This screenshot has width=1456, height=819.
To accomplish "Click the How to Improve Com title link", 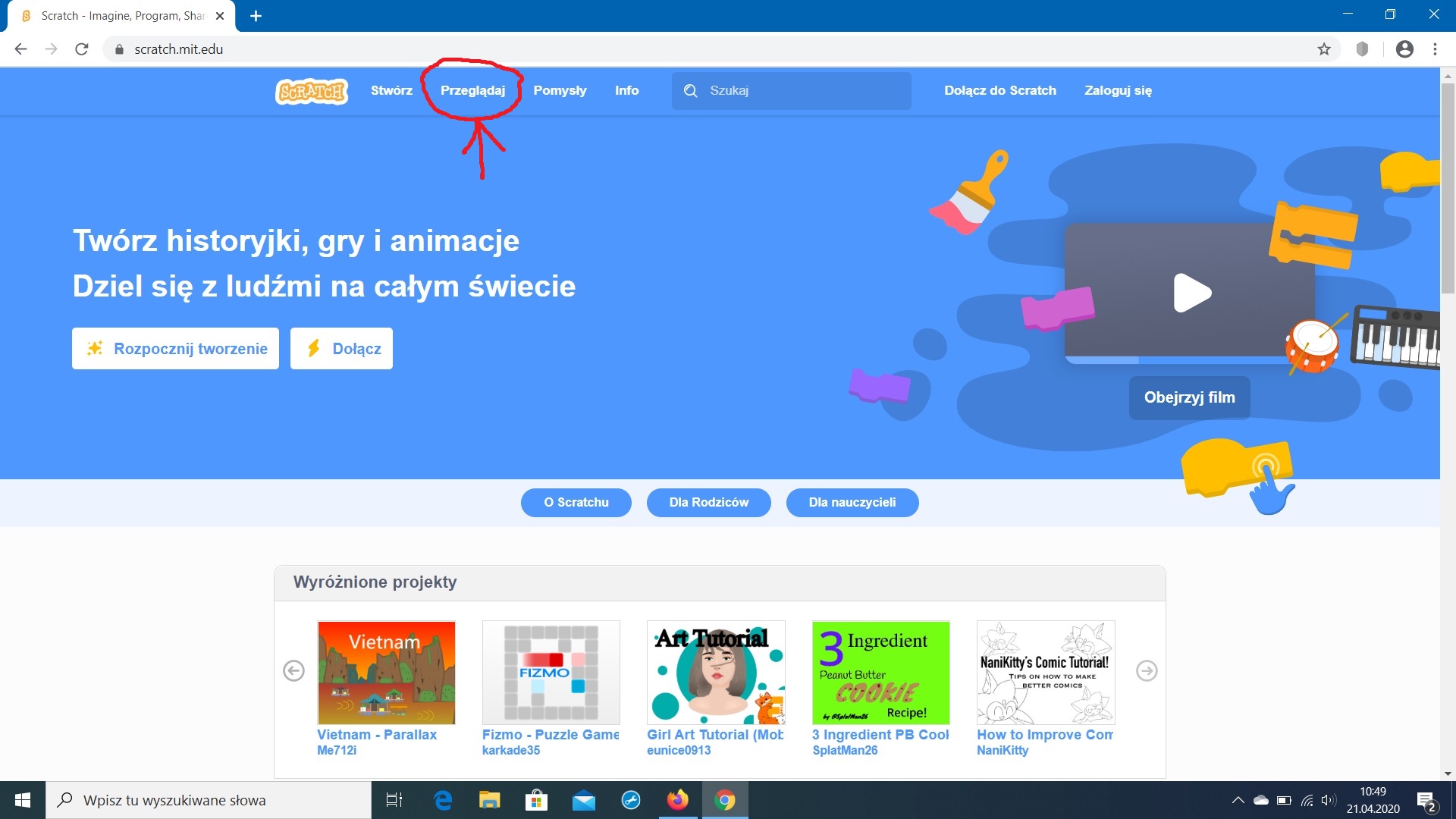I will point(1045,734).
